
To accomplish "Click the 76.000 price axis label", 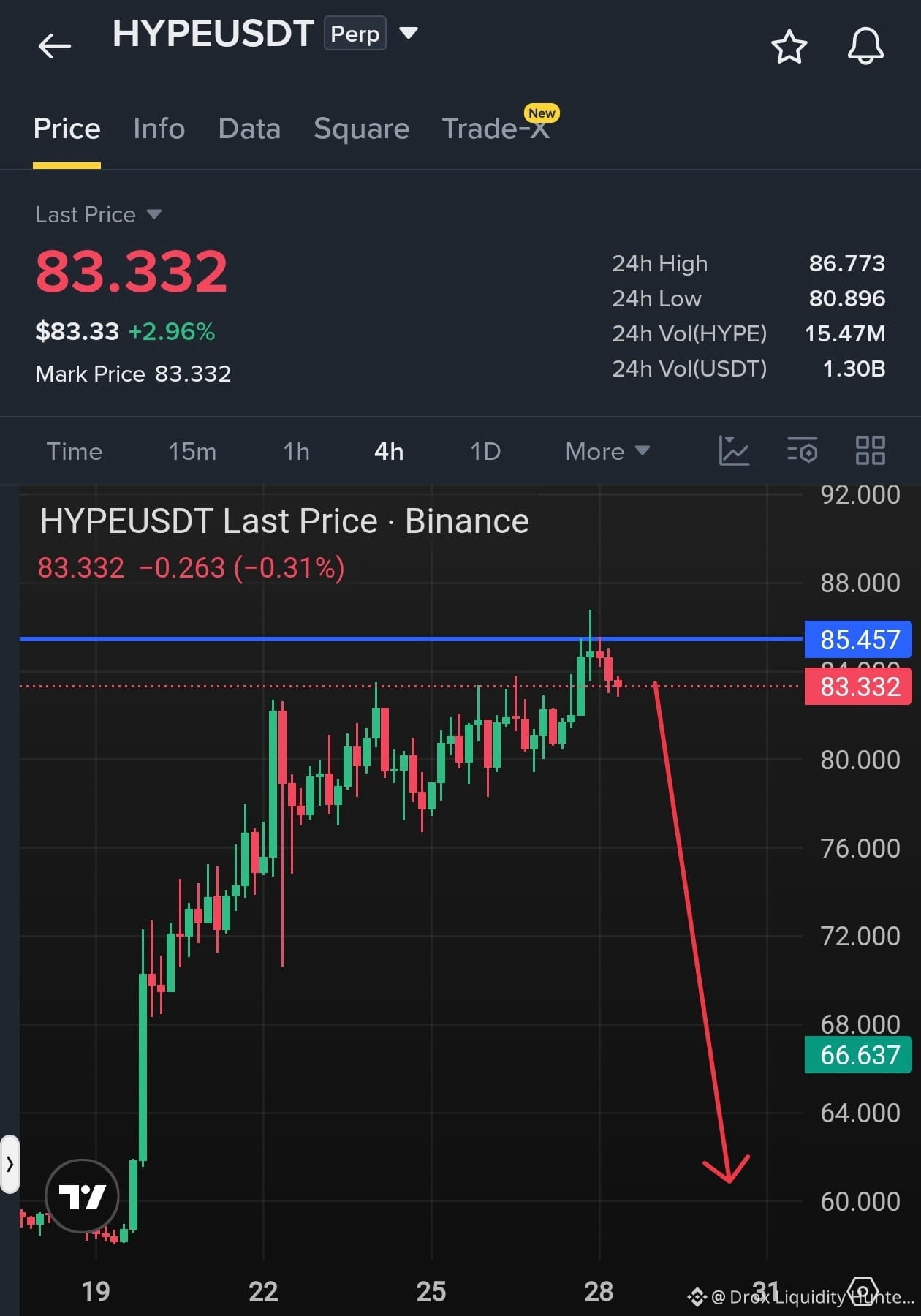I will tap(860, 849).
